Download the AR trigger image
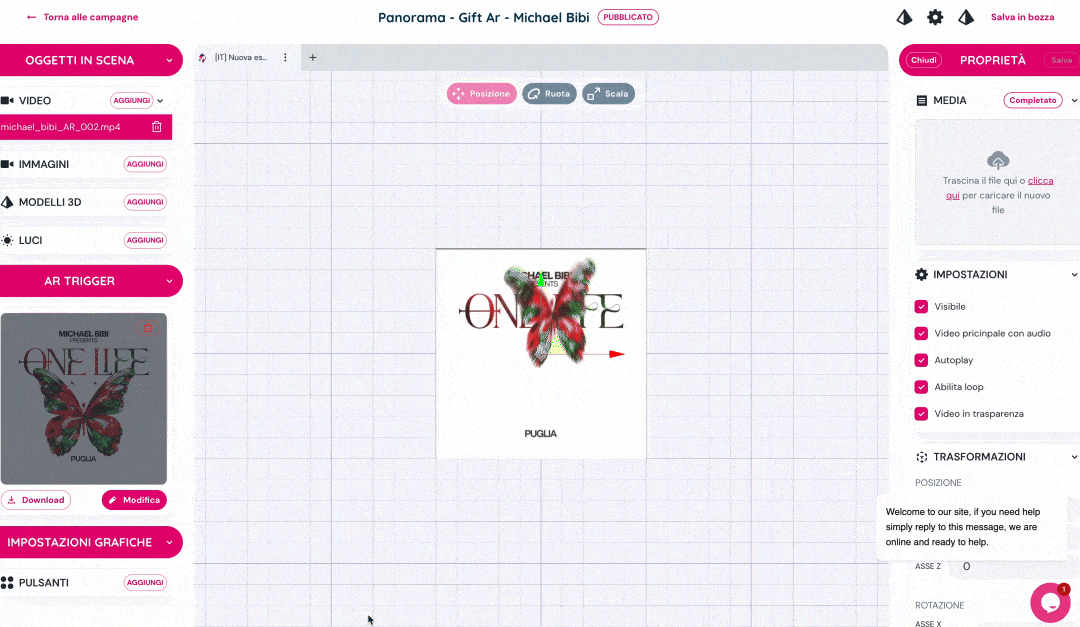 coord(37,499)
